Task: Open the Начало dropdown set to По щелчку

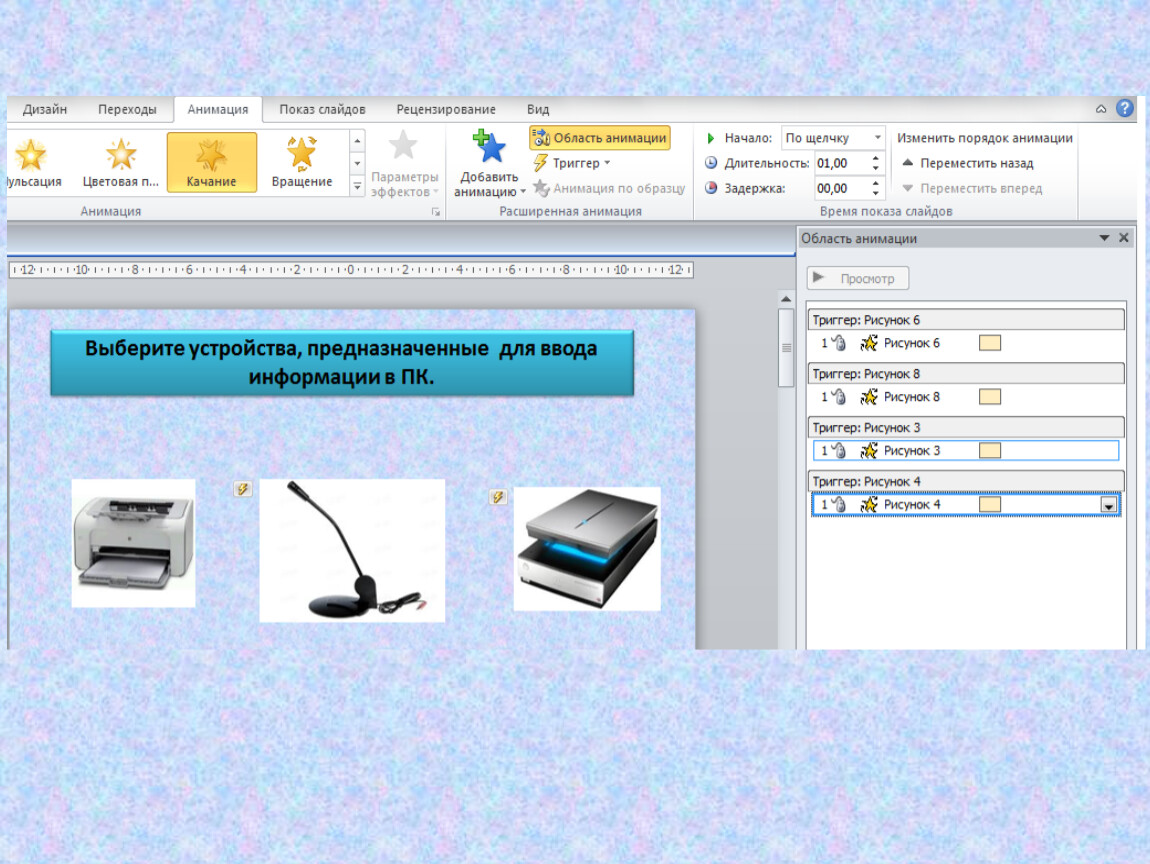Action: point(833,138)
